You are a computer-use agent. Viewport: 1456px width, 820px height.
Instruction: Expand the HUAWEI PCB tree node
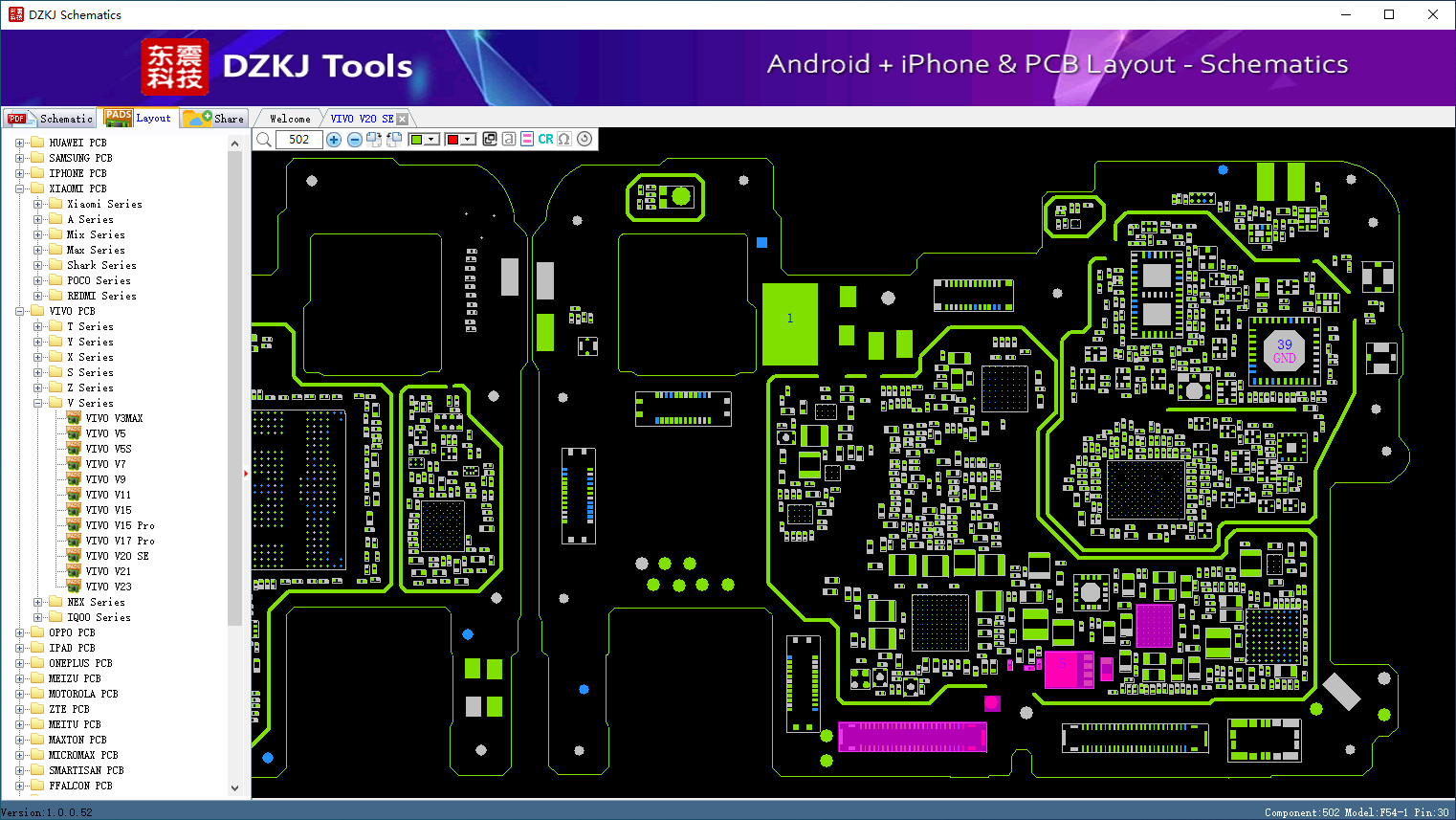click(x=19, y=143)
